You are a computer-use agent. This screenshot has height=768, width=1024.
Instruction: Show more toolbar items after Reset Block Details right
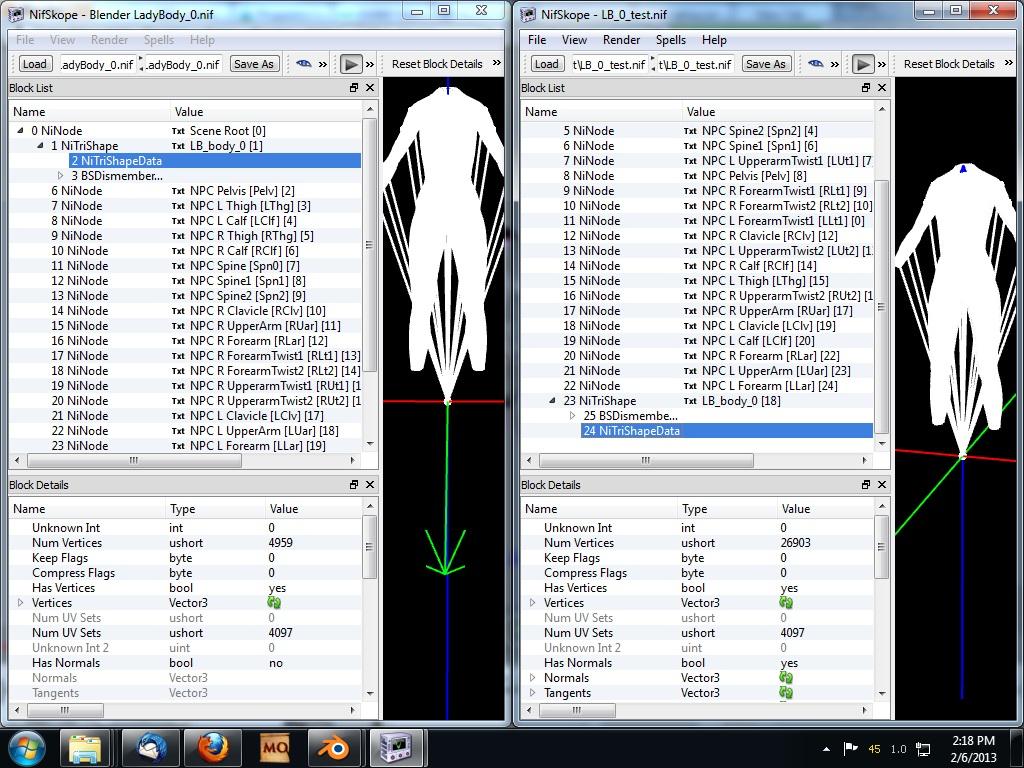1009,63
